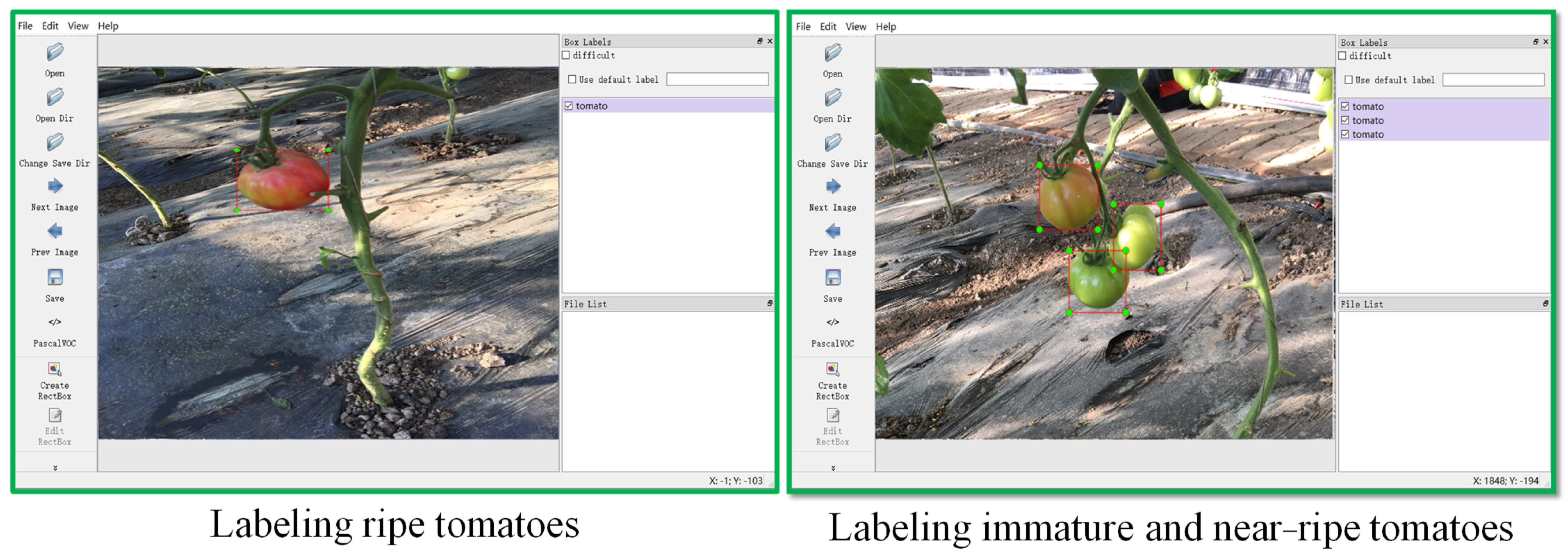Toggle PascalVOC format button in left window
The height and width of the screenshot is (556, 1568).
pos(55,322)
